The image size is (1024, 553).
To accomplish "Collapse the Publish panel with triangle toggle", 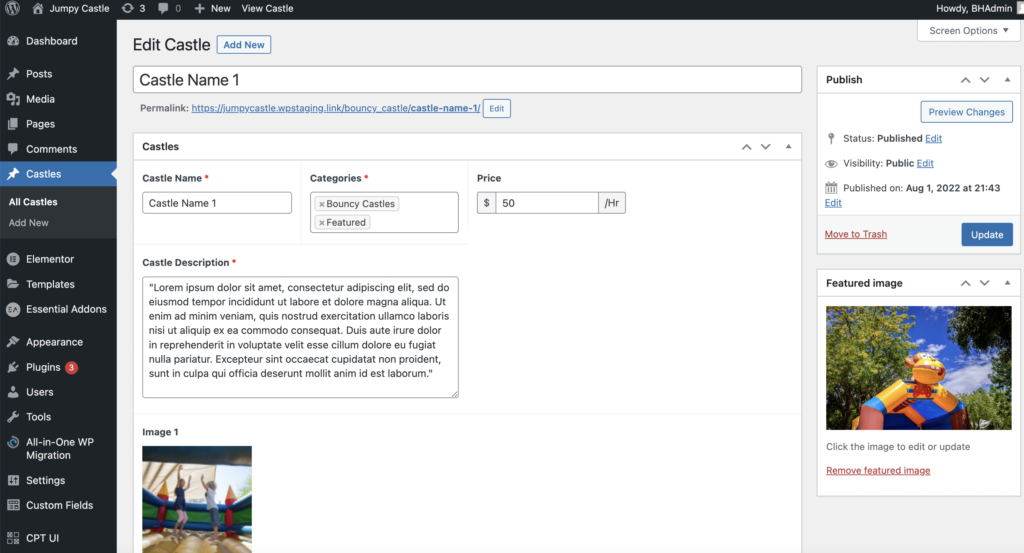I will click(1007, 80).
